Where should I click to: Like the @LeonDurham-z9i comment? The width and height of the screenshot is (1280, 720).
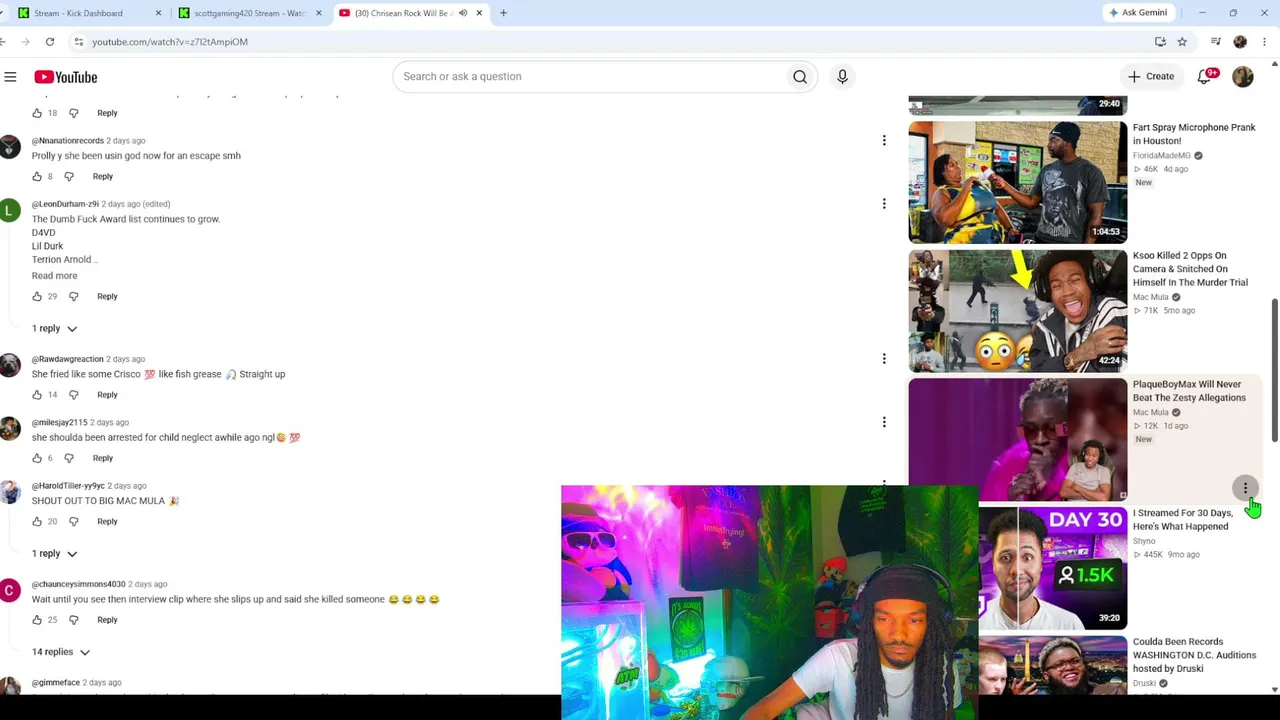37,296
